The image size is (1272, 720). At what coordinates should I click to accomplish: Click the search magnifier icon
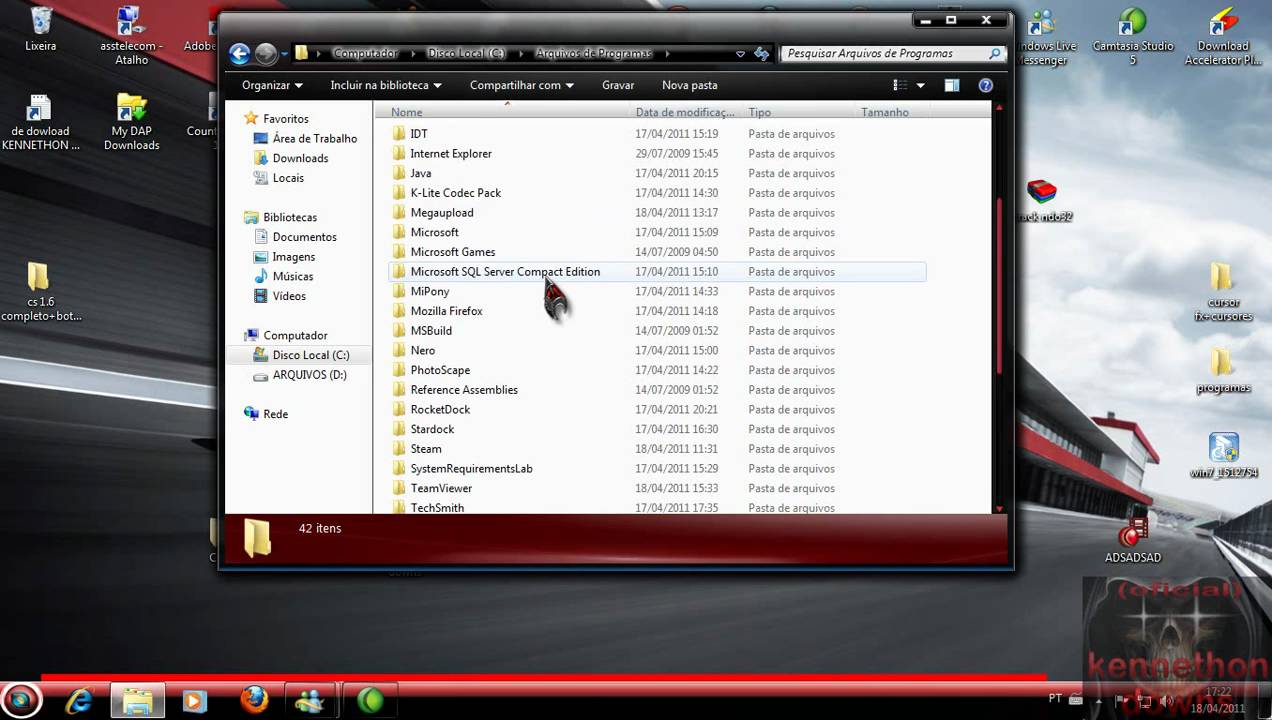[x=995, y=54]
